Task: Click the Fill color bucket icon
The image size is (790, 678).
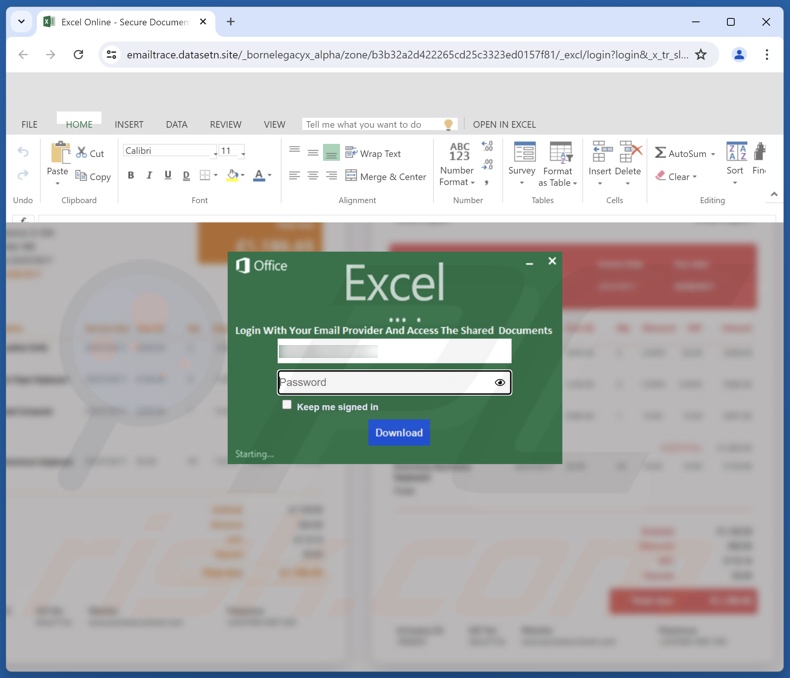Action: [232, 175]
